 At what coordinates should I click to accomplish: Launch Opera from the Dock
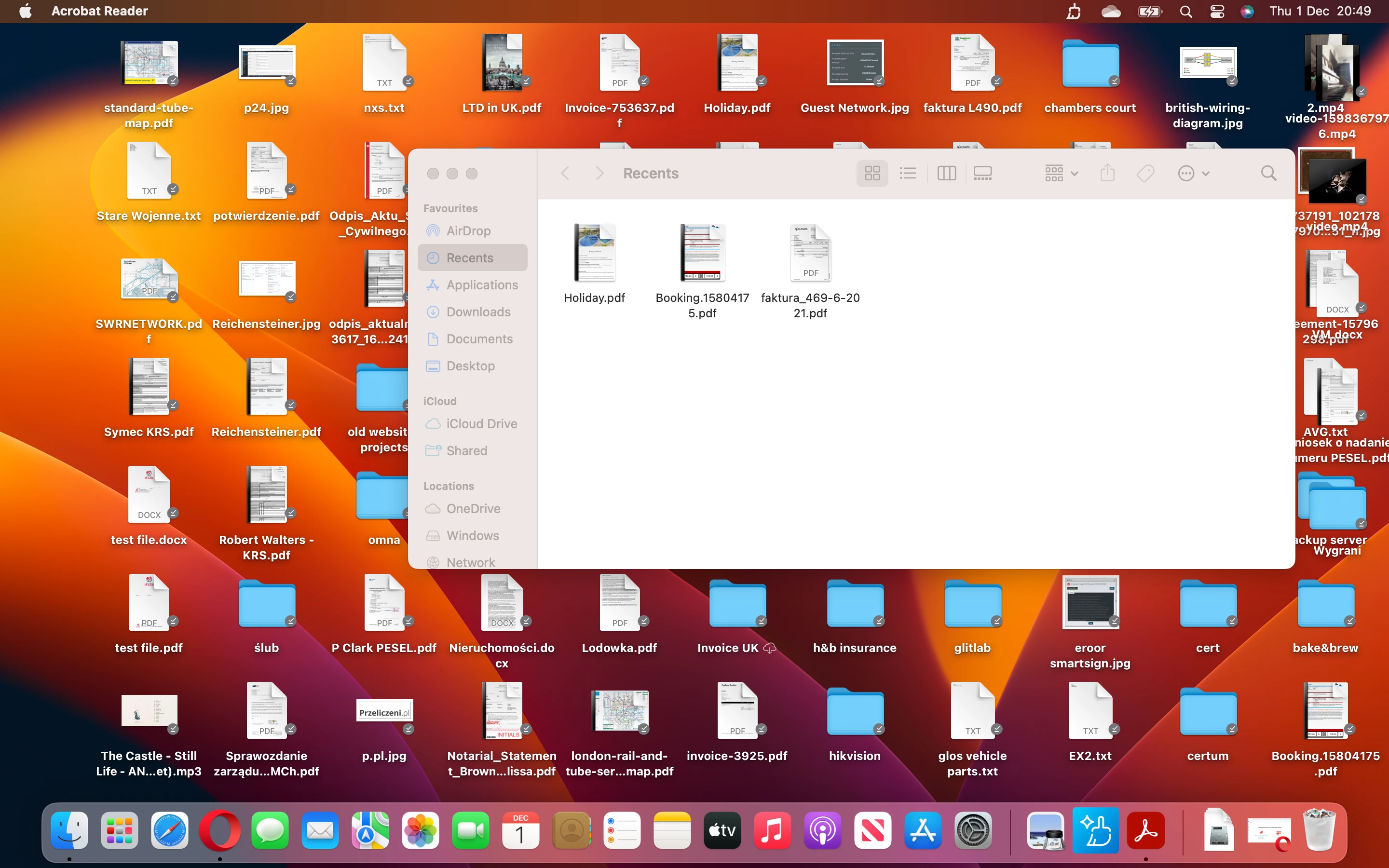click(x=219, y=831)
